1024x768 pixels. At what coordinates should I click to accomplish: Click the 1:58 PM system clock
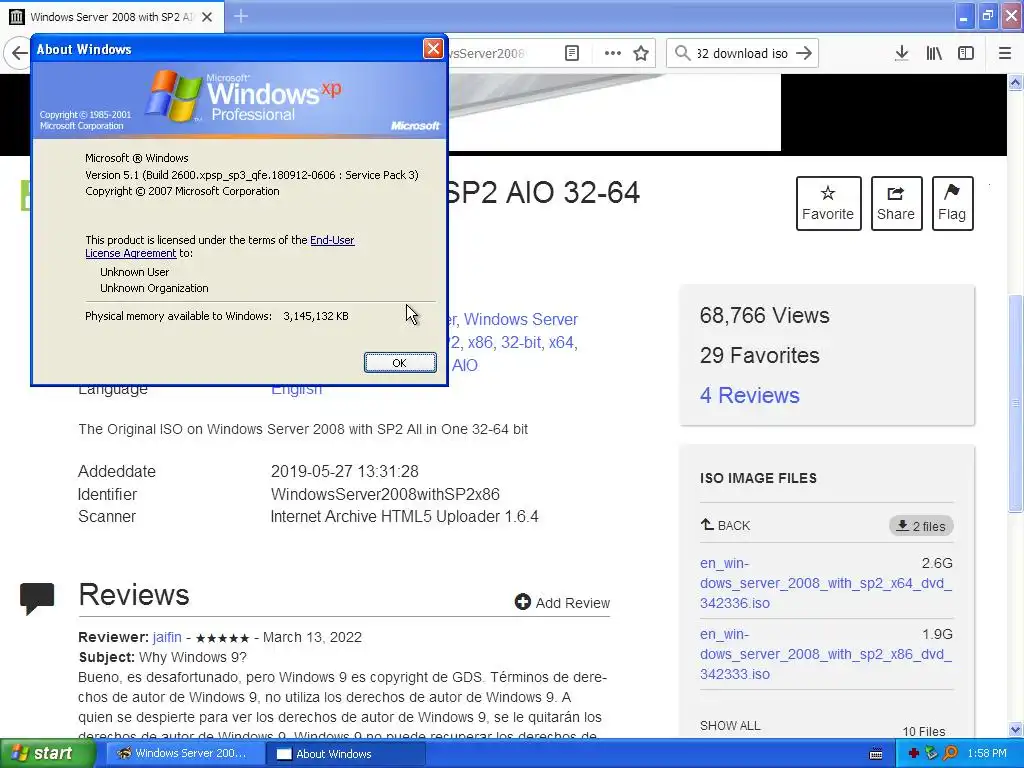click(x=987, y=754)
